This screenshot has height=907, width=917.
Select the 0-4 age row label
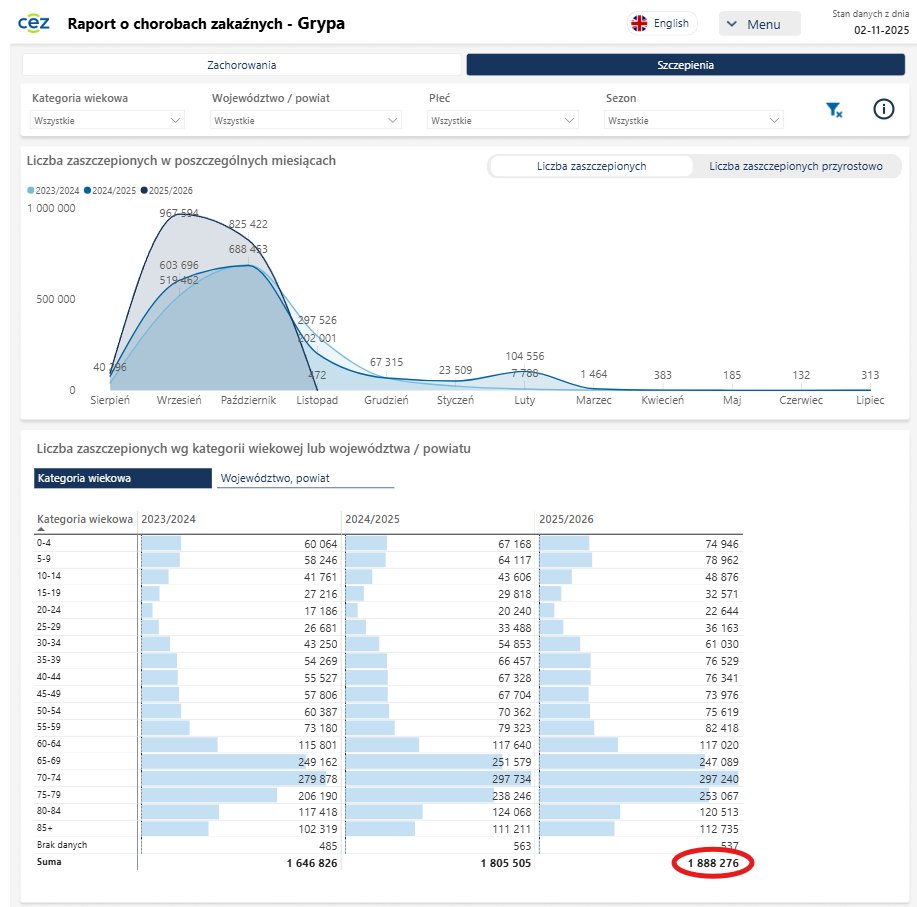pyautogui.click(x=44, y=543)
